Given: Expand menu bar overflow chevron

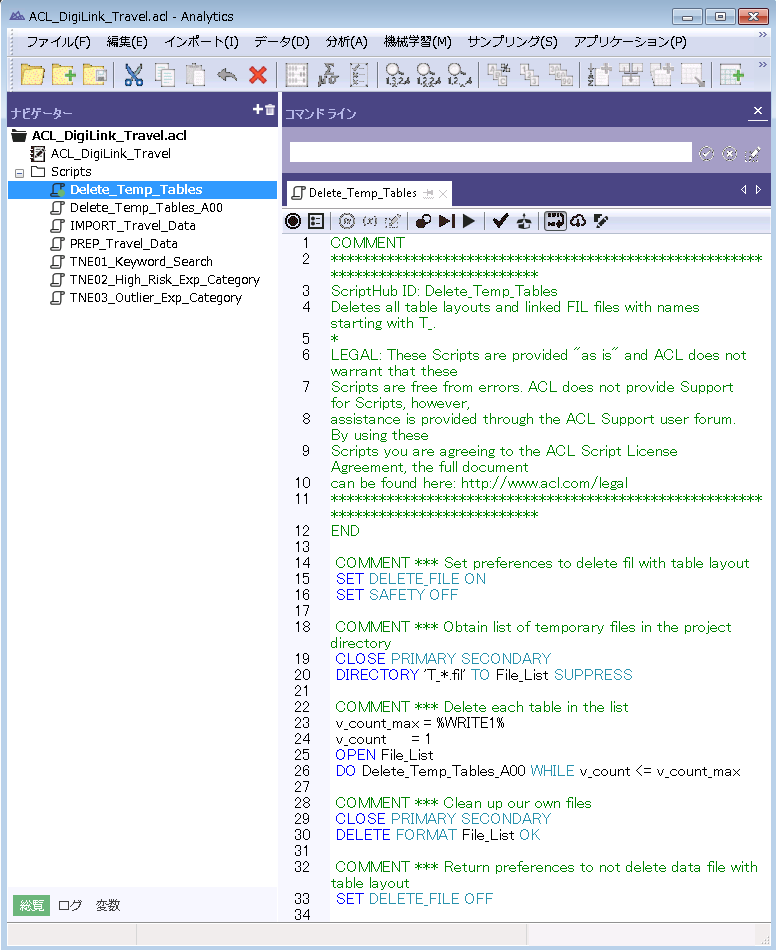Looking at the screenshot, I should (762, 34).
